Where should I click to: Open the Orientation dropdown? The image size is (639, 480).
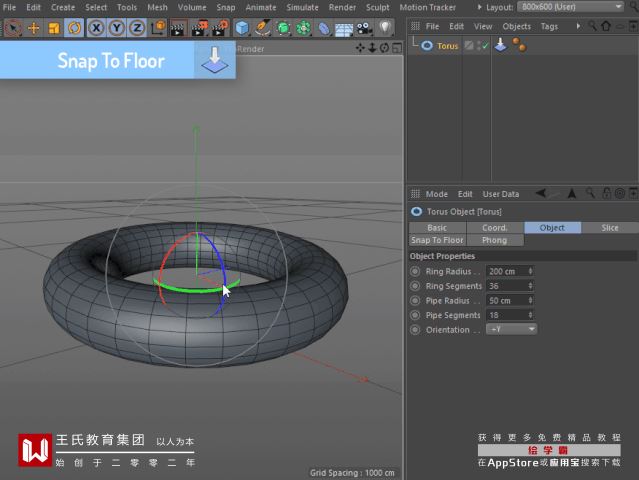pos(511,329)
